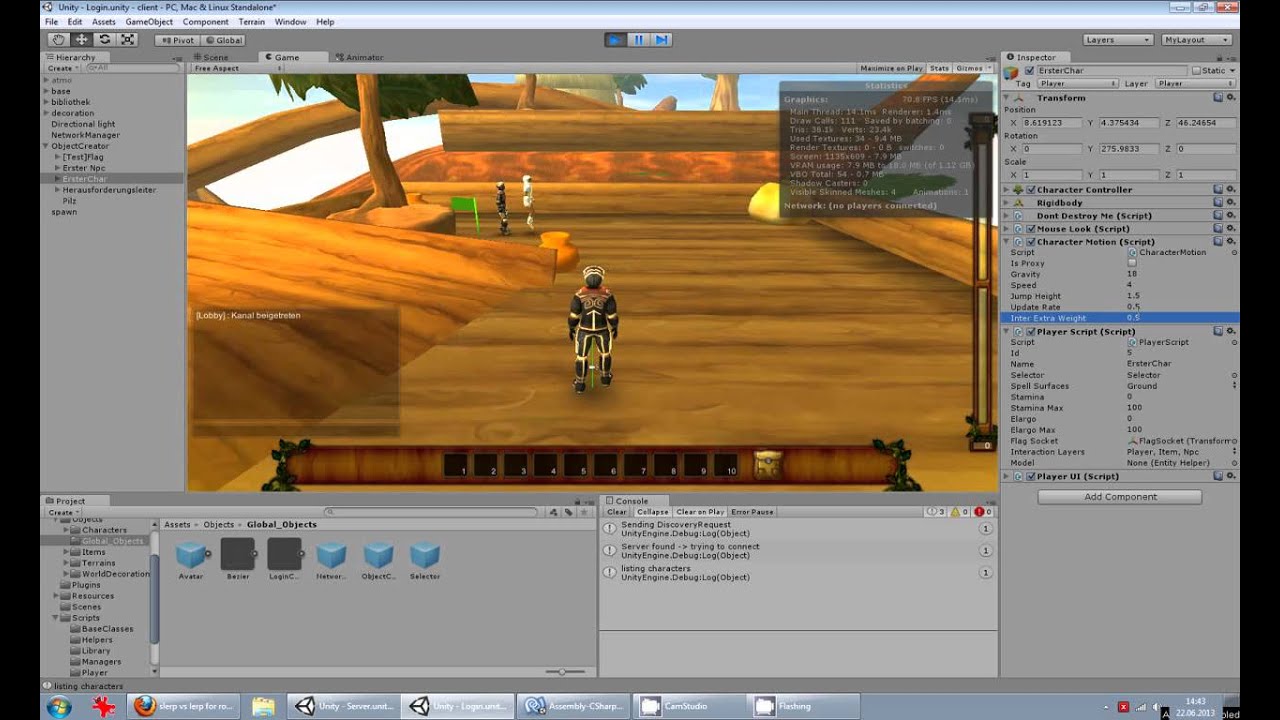Screen dimensions: 1280x720
Task: Toggle ErsterChar active checkbox in Inspector
Action: [x=1030, y=71]
